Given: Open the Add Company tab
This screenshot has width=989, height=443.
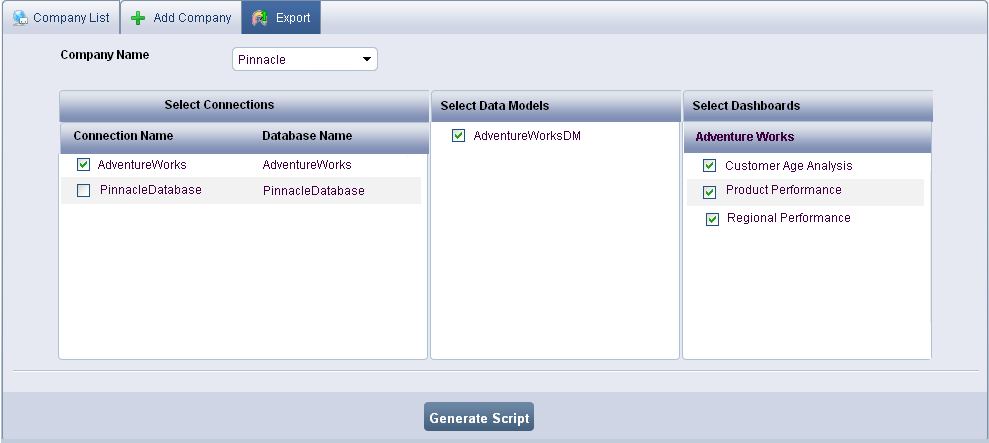Looking at the screenshot, I should coord(192,18).
